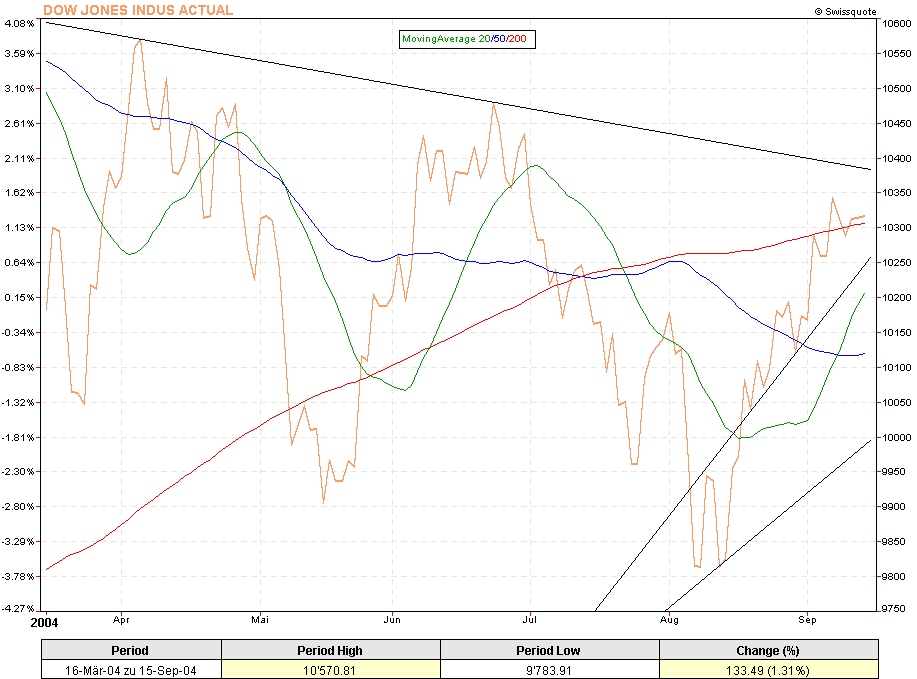Image resolution: width=917 pixels, height=679 pixels.
Task: Click the DOW JONES INDUS ACTUAL title
Action: click(x=138, y=10)
